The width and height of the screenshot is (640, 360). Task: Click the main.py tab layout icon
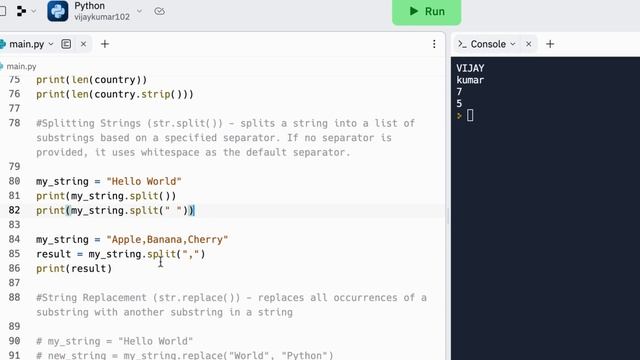coord(66,44)
